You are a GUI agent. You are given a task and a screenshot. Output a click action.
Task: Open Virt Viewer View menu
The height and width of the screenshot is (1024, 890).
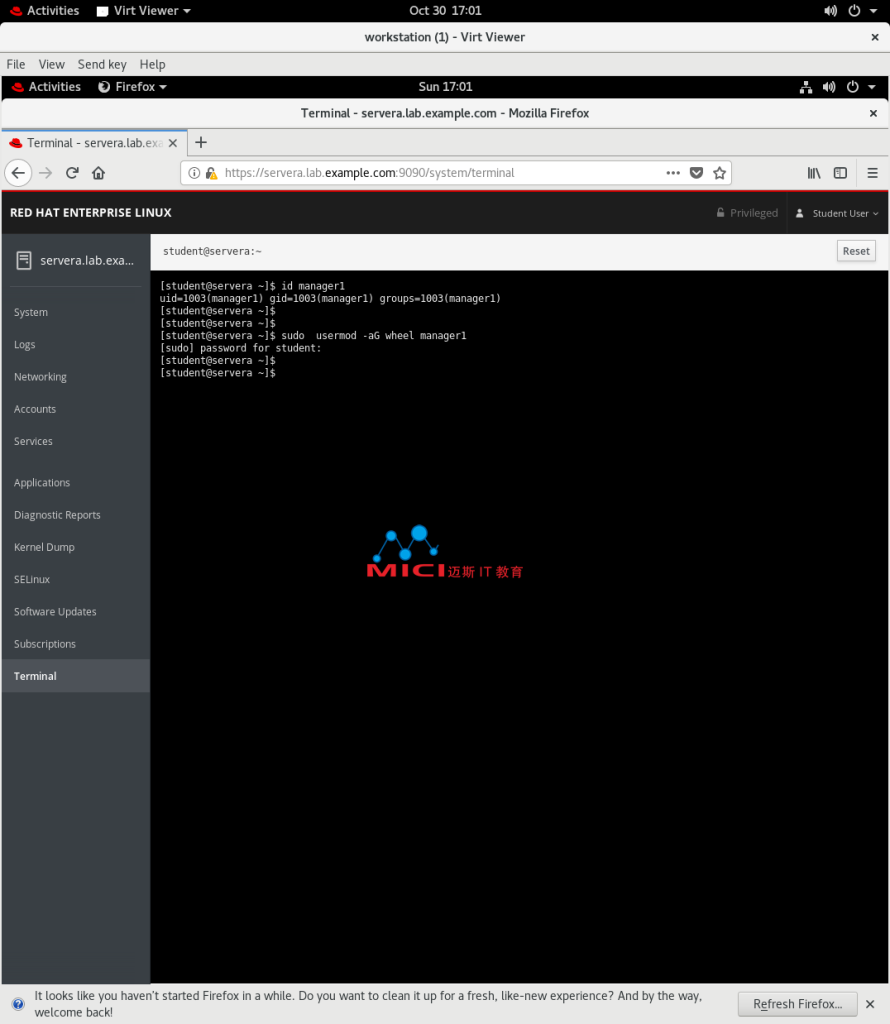coord(52,64)
